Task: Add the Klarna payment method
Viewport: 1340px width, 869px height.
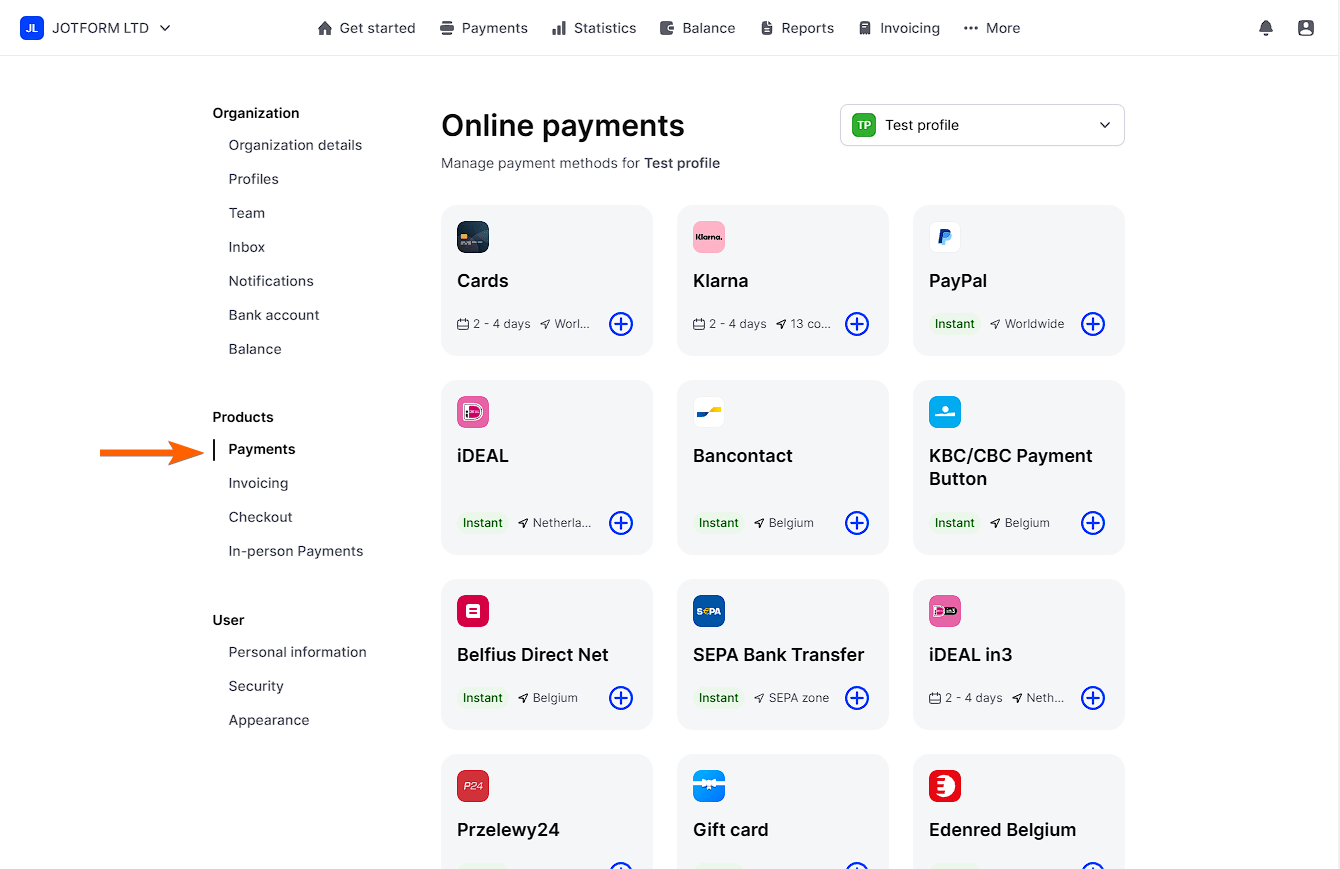Action: click(x=857, y=324)
